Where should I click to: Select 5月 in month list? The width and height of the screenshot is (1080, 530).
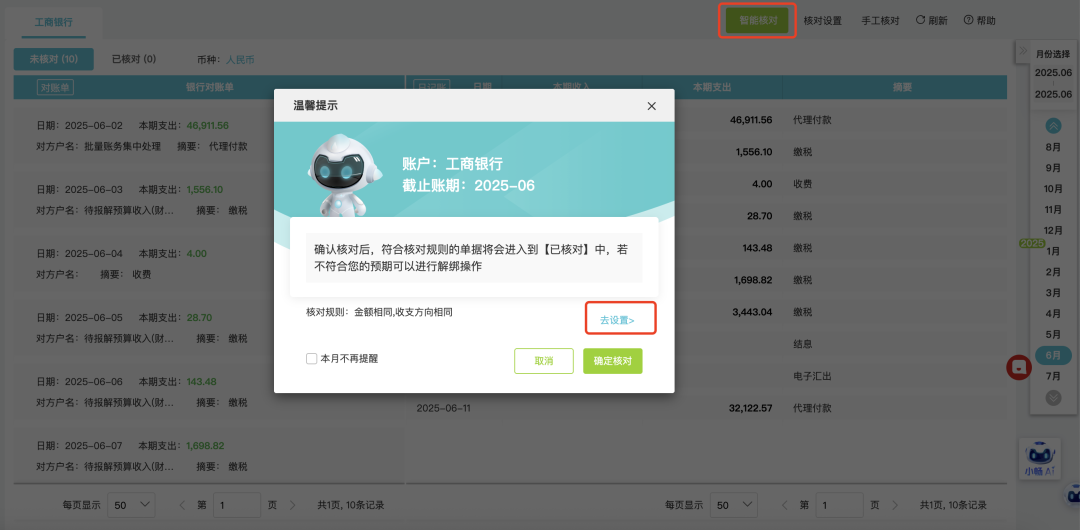click(x=1053, y=335)
